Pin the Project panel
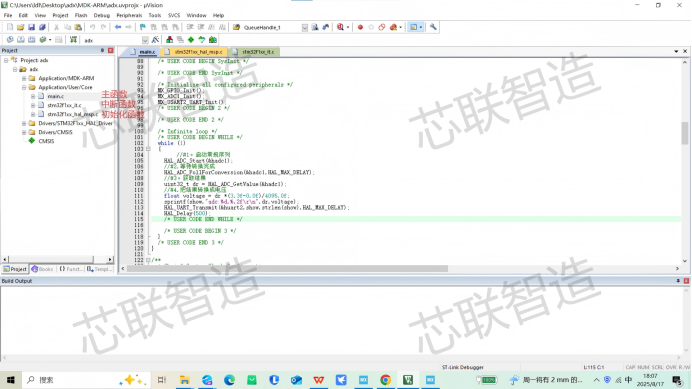This screenshot has width=692, height=389. (102, 50)
